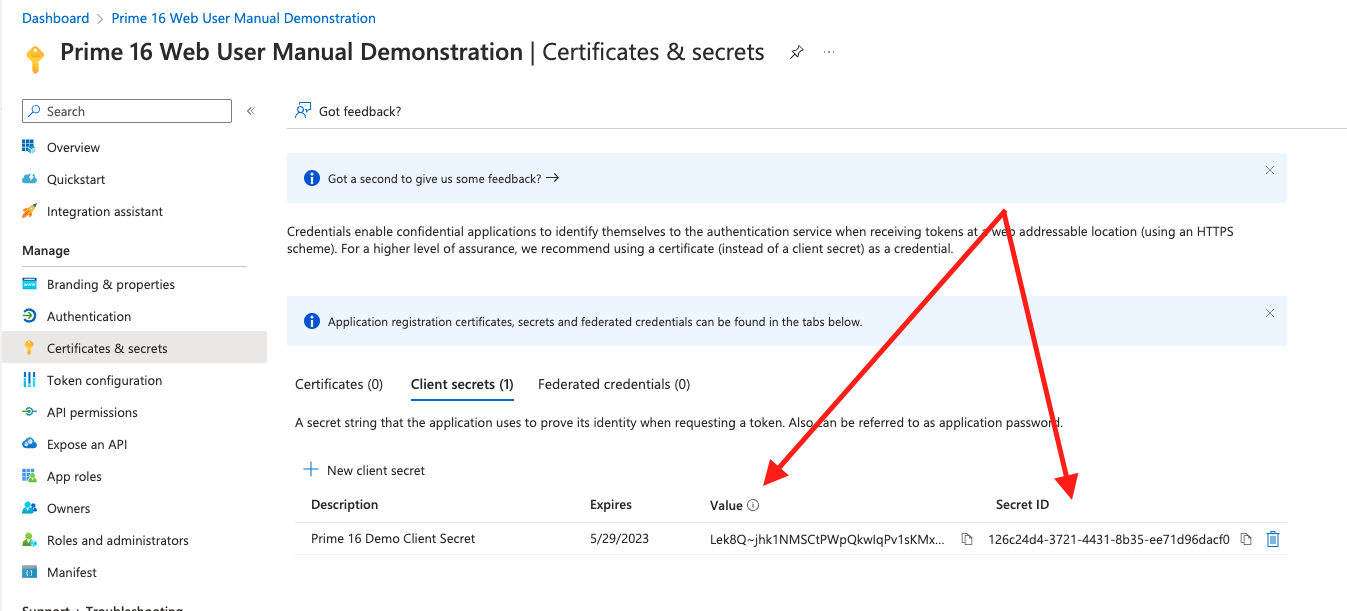Collapse the left sidebar menu
Image resolution: width=1347 pixels, height=611 pixels.
[x=251, y=111]
